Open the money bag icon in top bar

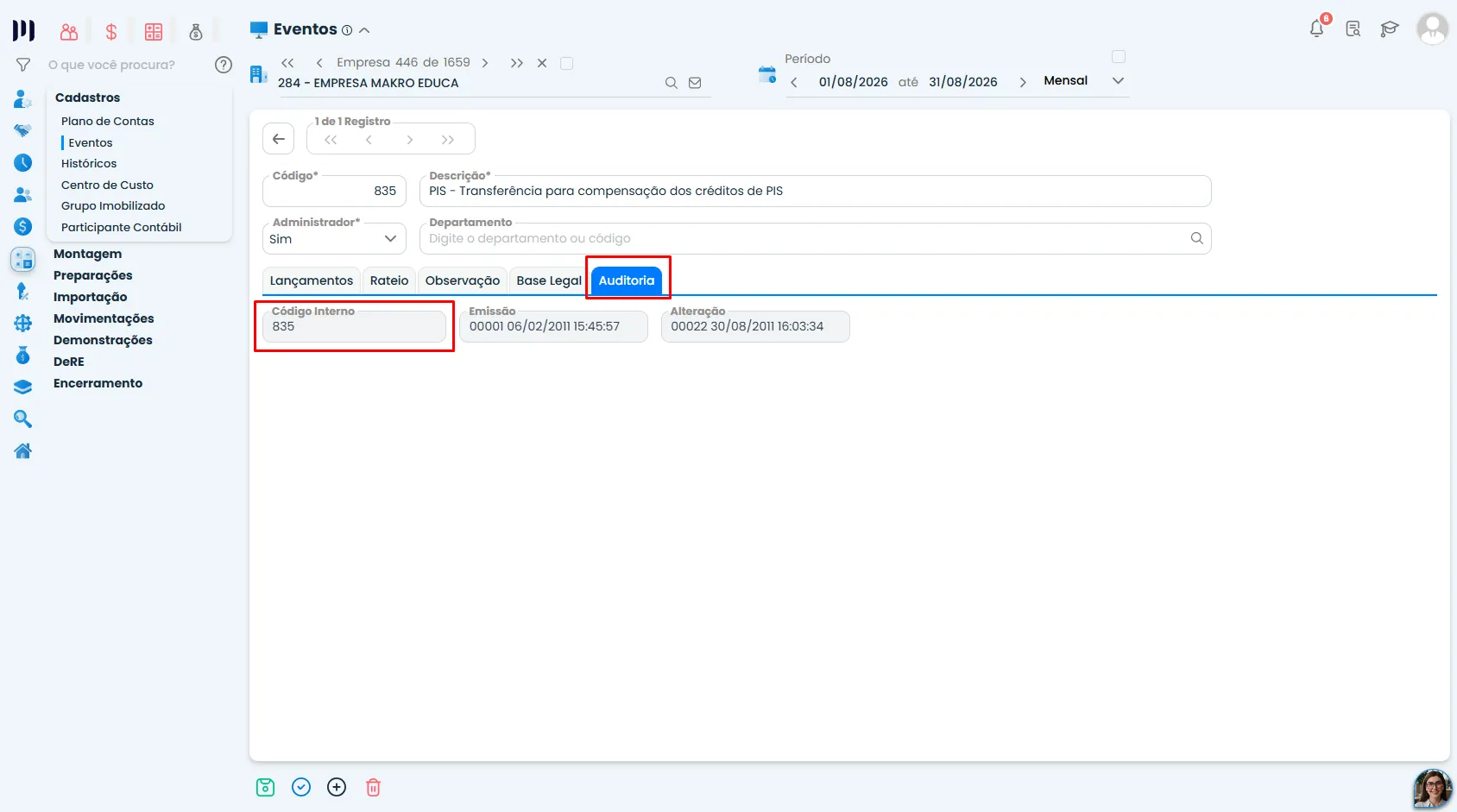(x=196, y=33)
